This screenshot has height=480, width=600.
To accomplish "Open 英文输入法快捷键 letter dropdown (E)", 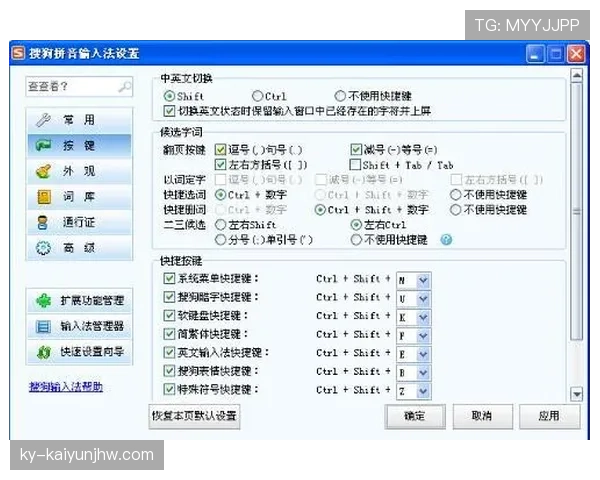I will click(x=423, y=354).
